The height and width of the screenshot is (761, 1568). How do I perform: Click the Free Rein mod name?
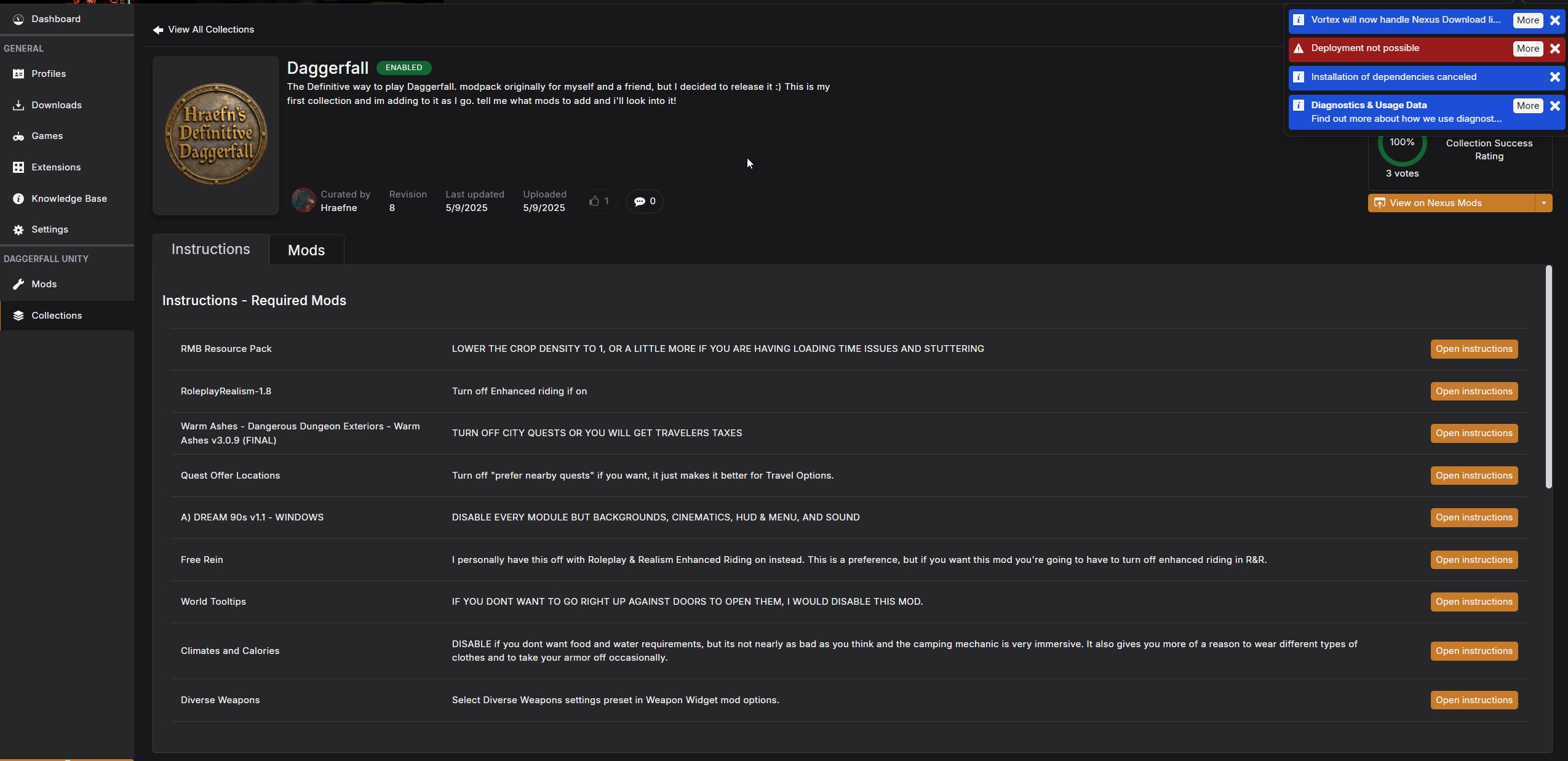tap(202, 560)
